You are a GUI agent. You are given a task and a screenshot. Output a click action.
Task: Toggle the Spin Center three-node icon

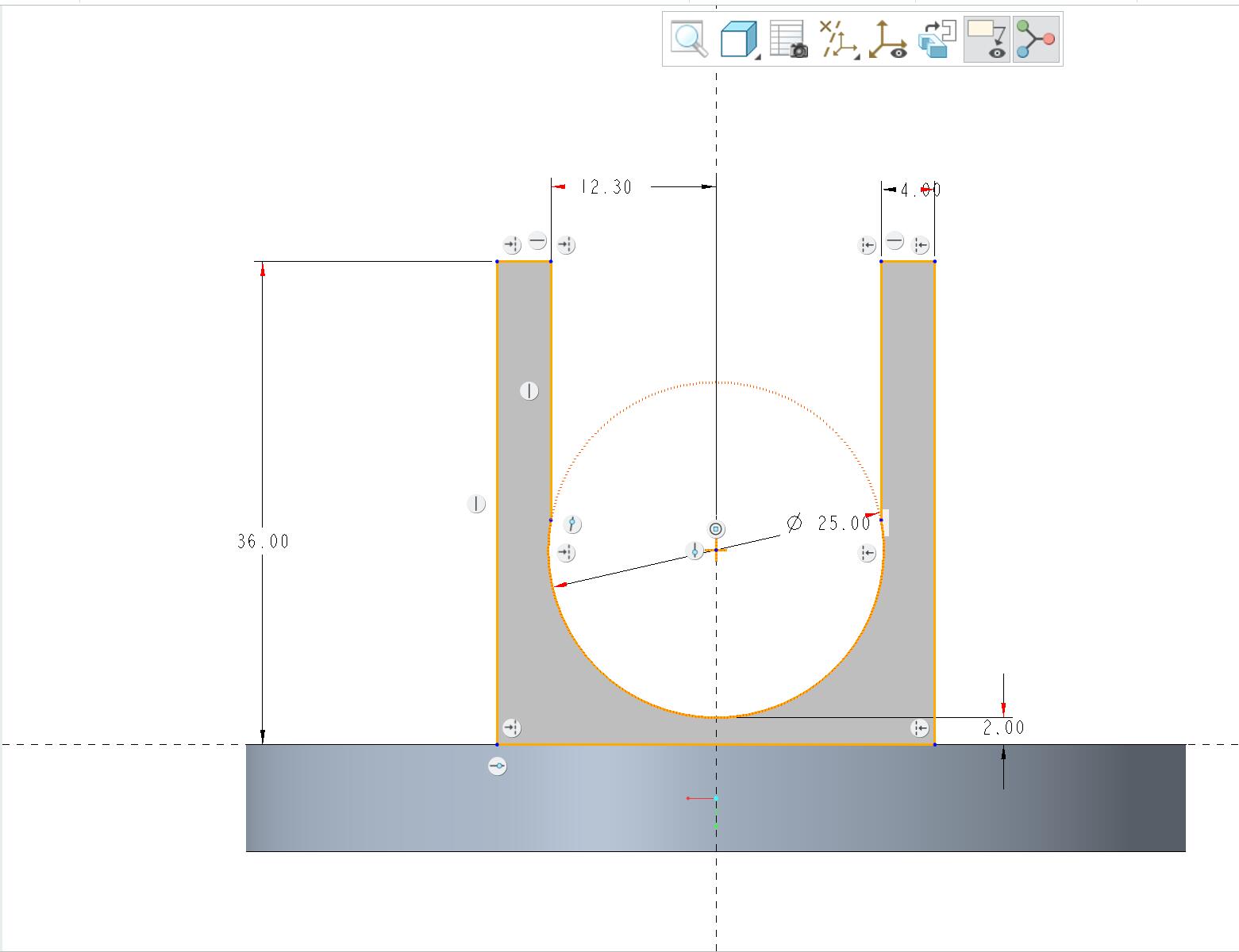click(x=1037, y=39)
